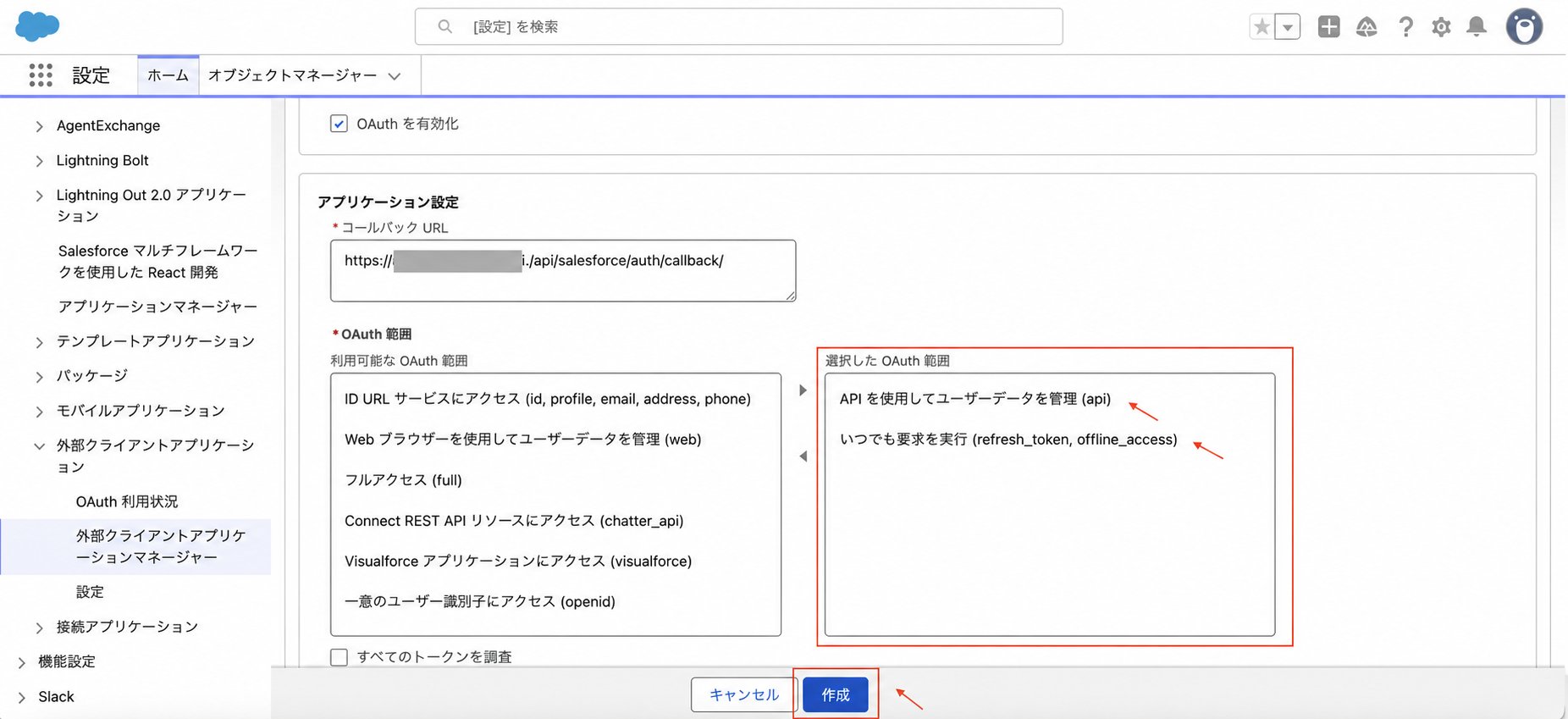Select selected scope refresh_token, offline_access
The width and height of the screenshot is (1568, 719).
tap(1008, 440)
